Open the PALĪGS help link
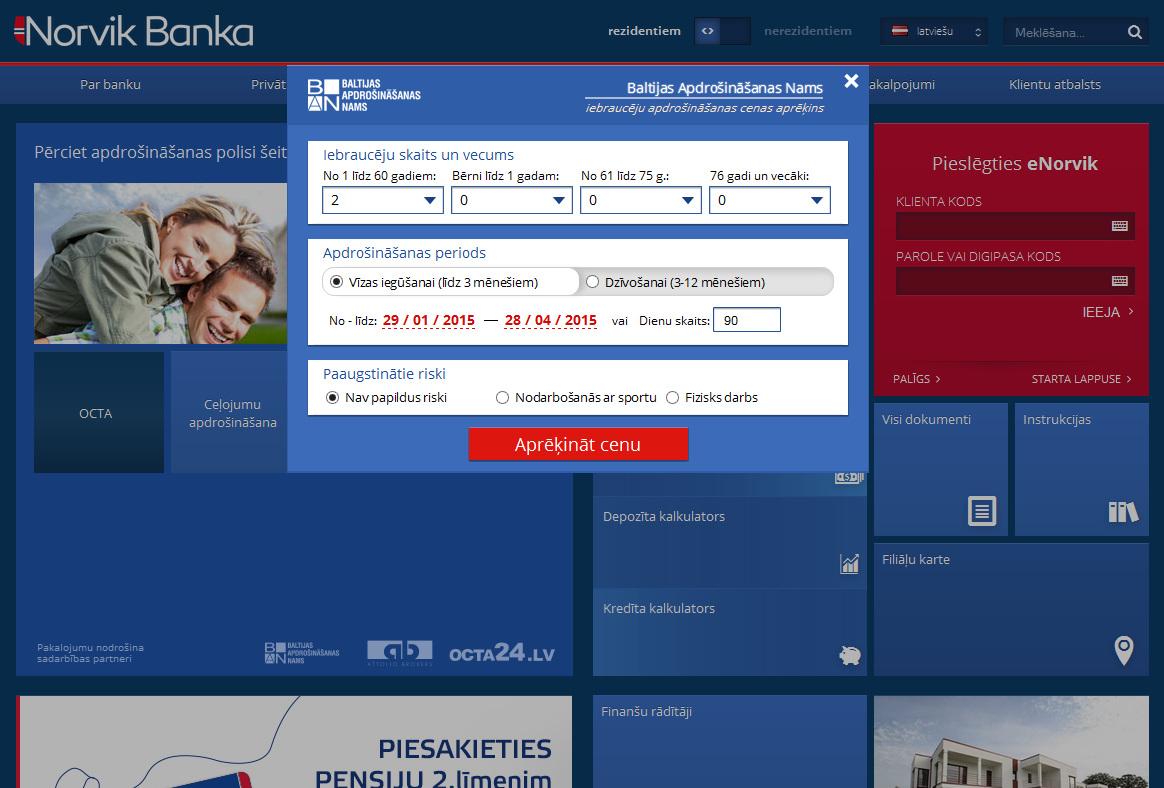Viewport: 1164px width, 788px height. click(x=917, y=379)
